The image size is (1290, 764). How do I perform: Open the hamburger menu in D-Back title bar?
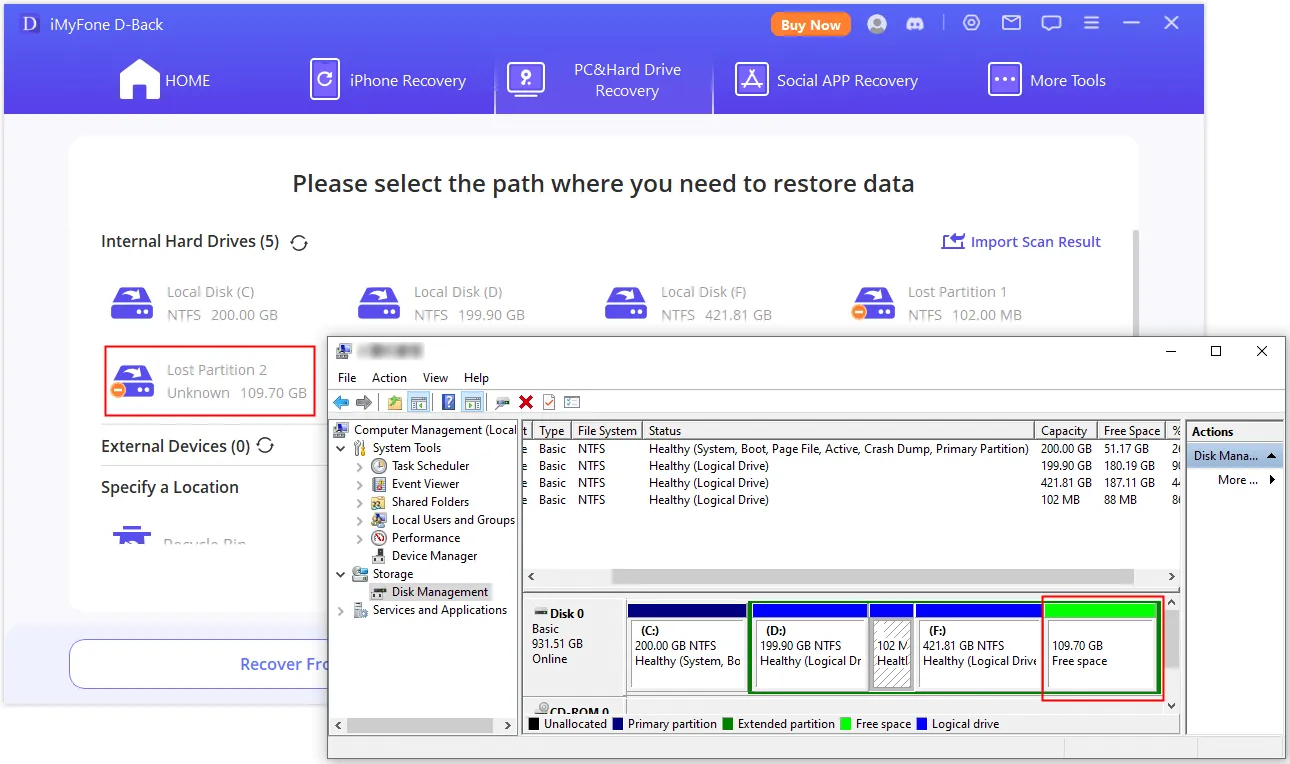(1091, 23)
